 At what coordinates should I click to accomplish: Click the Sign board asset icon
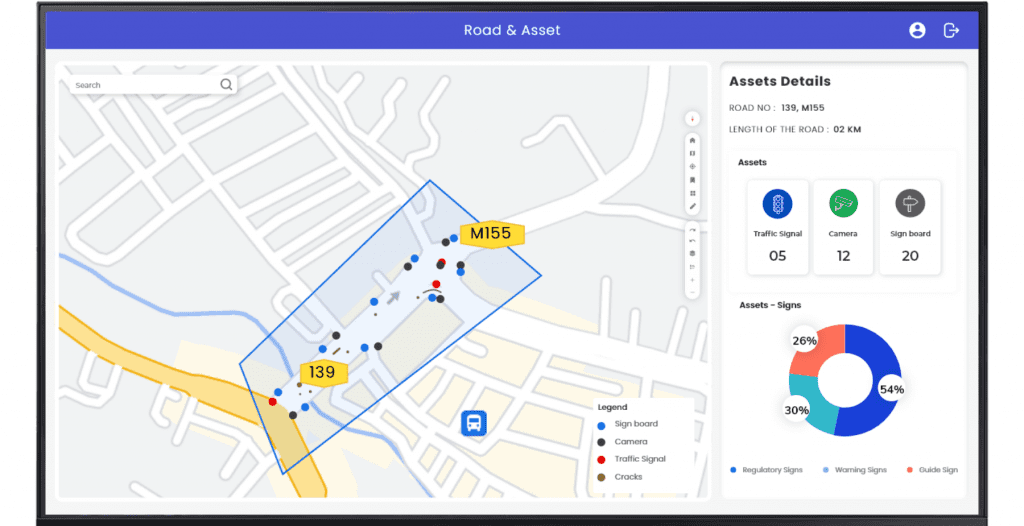click(910, 204)
